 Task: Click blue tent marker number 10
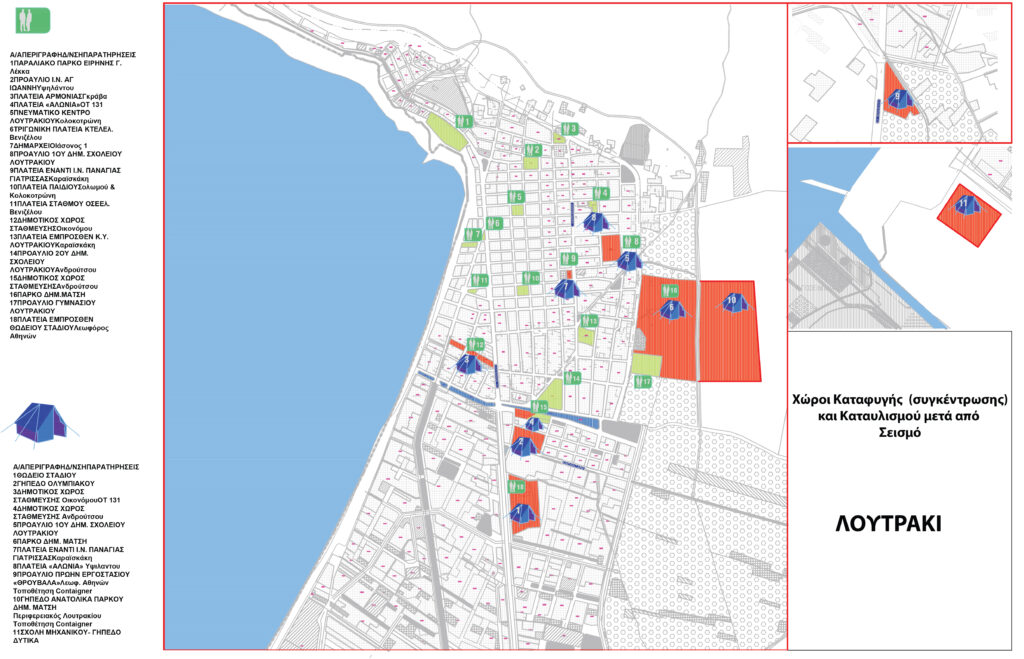pos(732,302)
